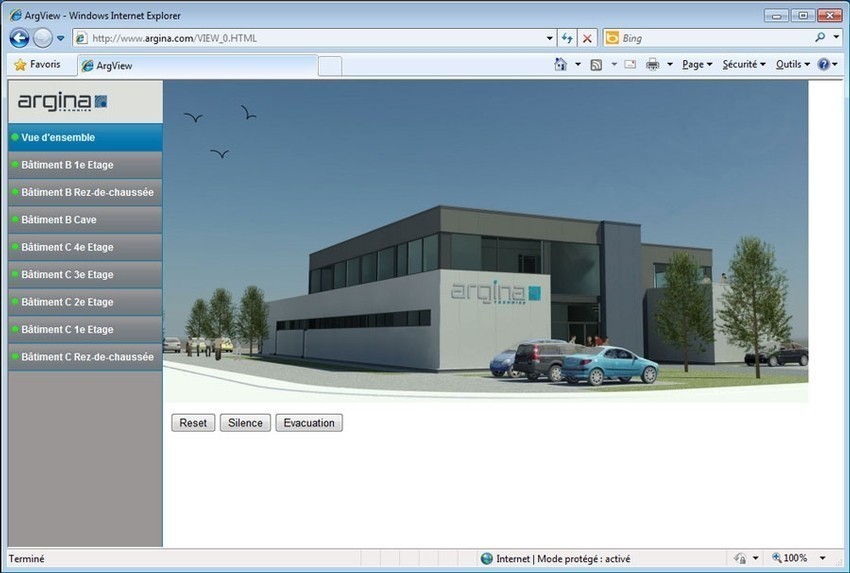Click the Help question mark icon
This screenshot has height=573, width=850.
point(823,65)
